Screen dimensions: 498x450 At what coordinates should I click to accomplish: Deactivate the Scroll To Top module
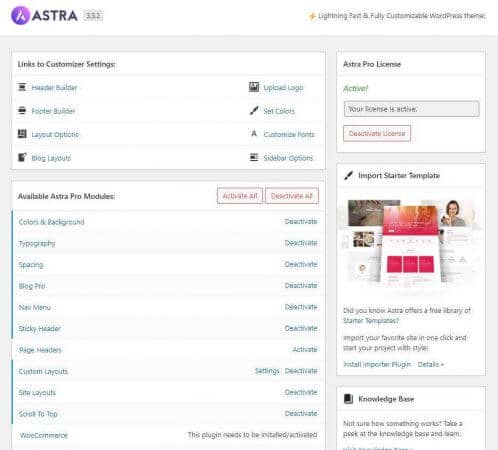pos(301,413)
